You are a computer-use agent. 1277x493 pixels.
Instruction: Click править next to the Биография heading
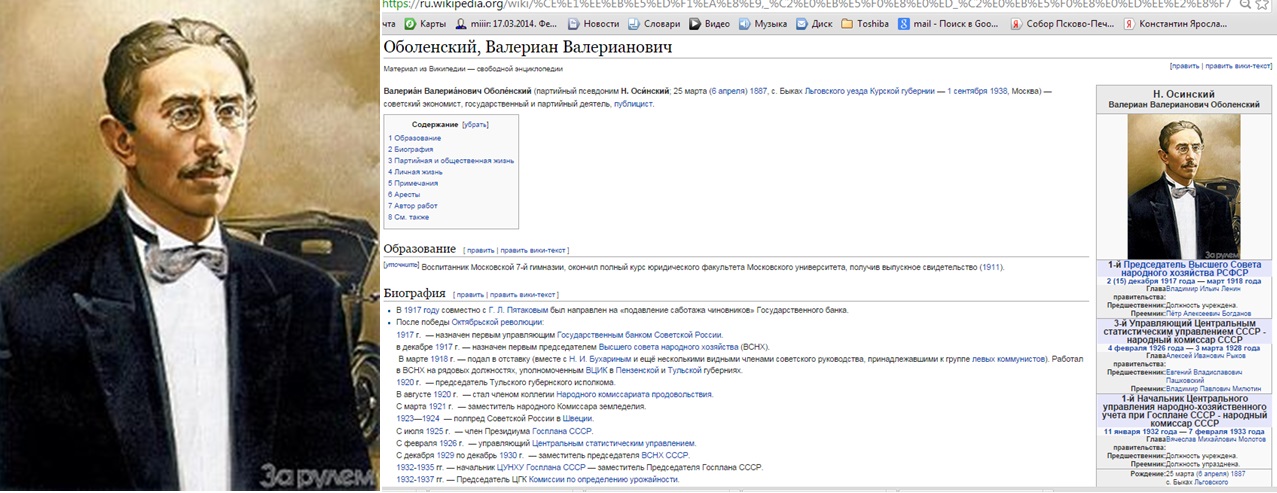(470, 295)
